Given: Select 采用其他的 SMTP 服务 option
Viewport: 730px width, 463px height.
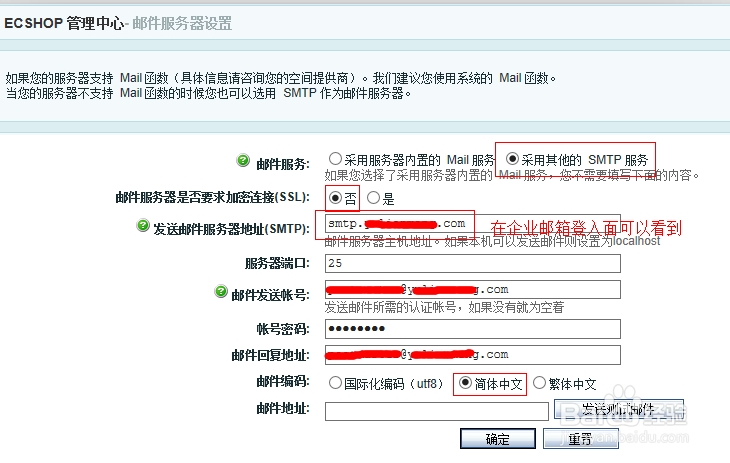Looking at the screenshot, I should tap(512, 159).
